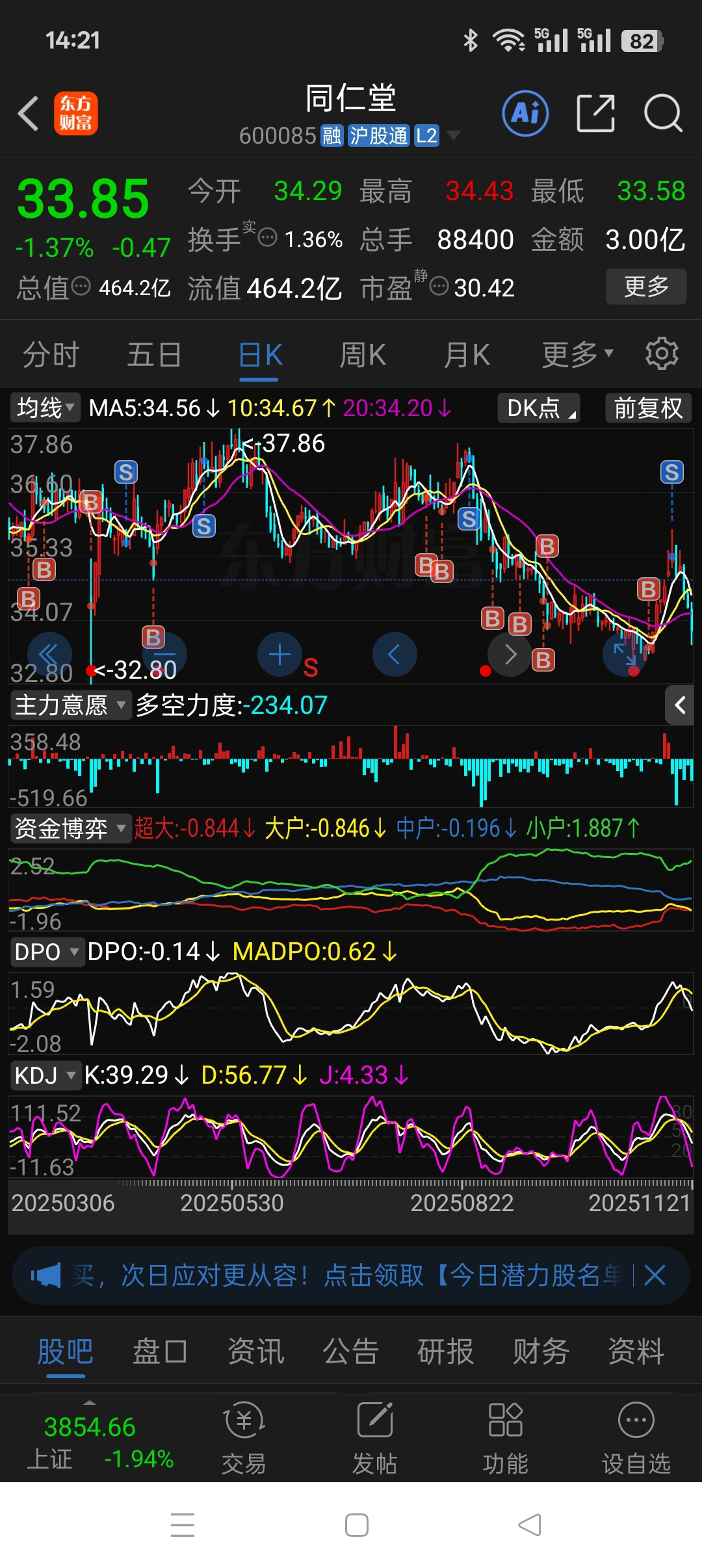Tap the info icon next to 换手
Image resolution: width=702 pixels, height=1568 pixels.
pos(267,237)
